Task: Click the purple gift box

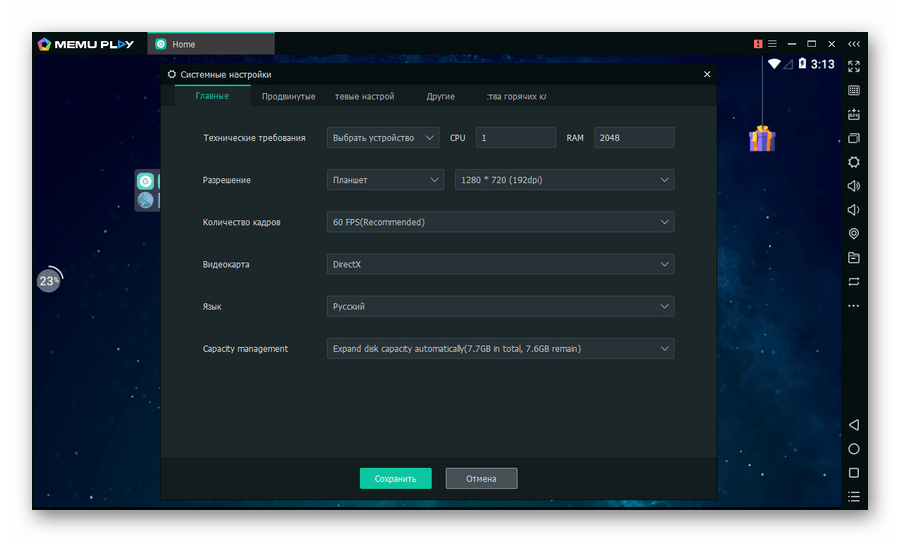Action: (762, 138)
